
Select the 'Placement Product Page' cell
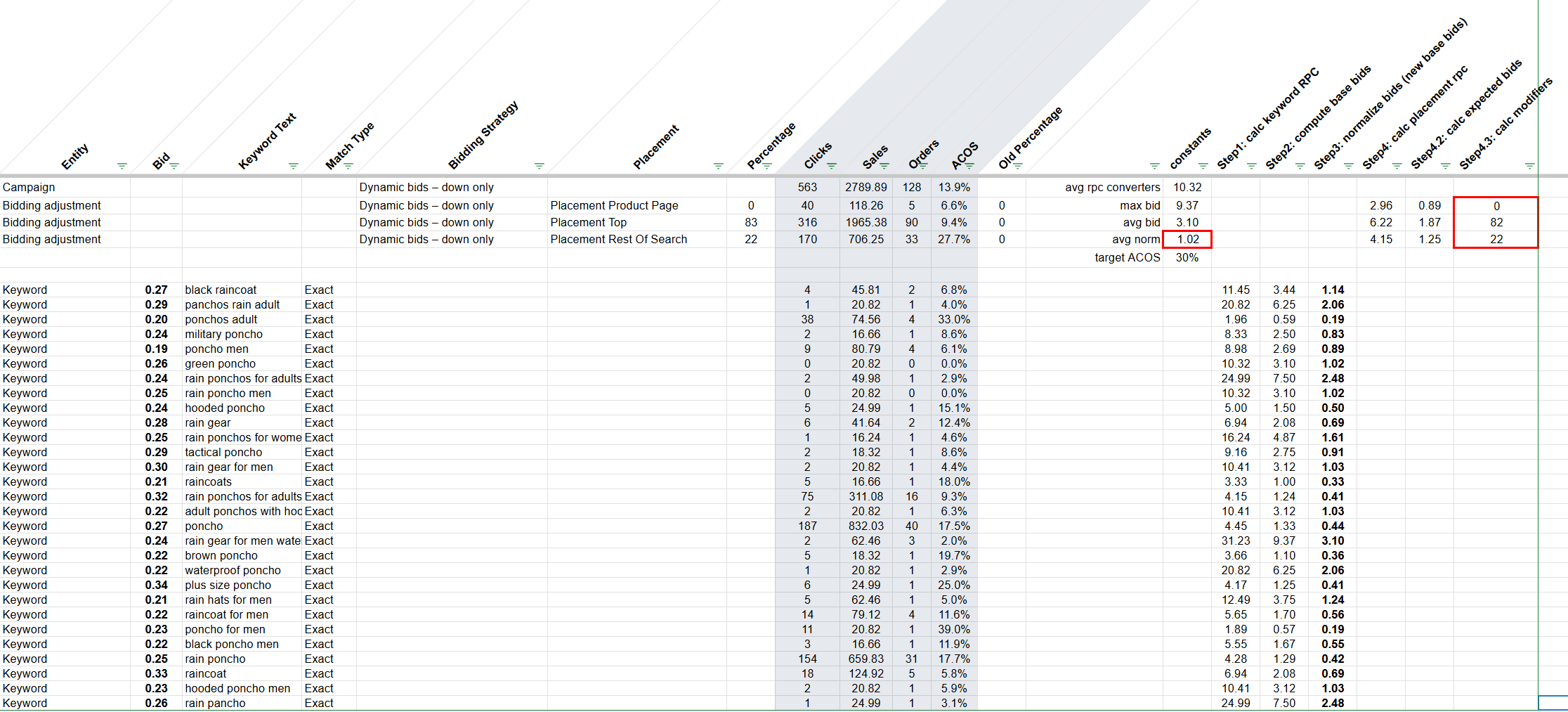click(637, 205)
